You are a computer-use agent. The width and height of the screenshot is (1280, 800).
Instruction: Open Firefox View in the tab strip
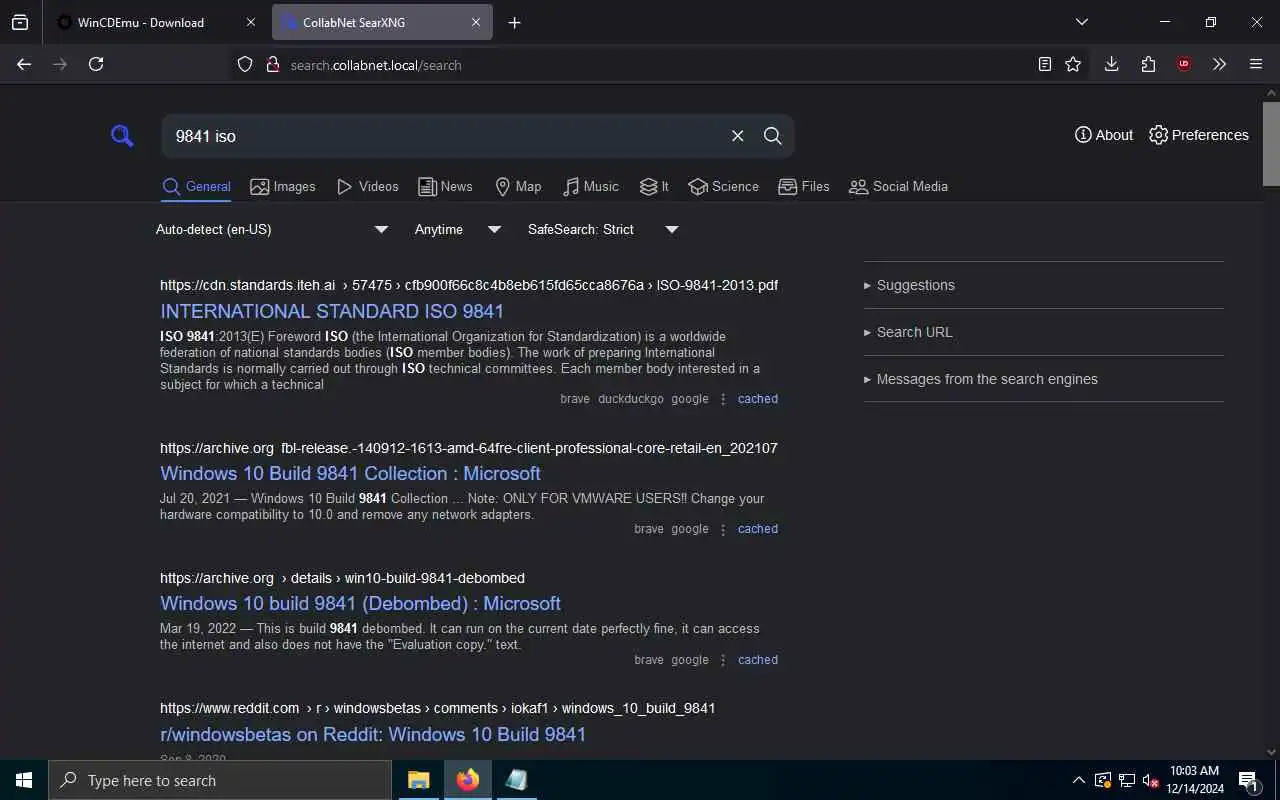(x=20, y=22)
